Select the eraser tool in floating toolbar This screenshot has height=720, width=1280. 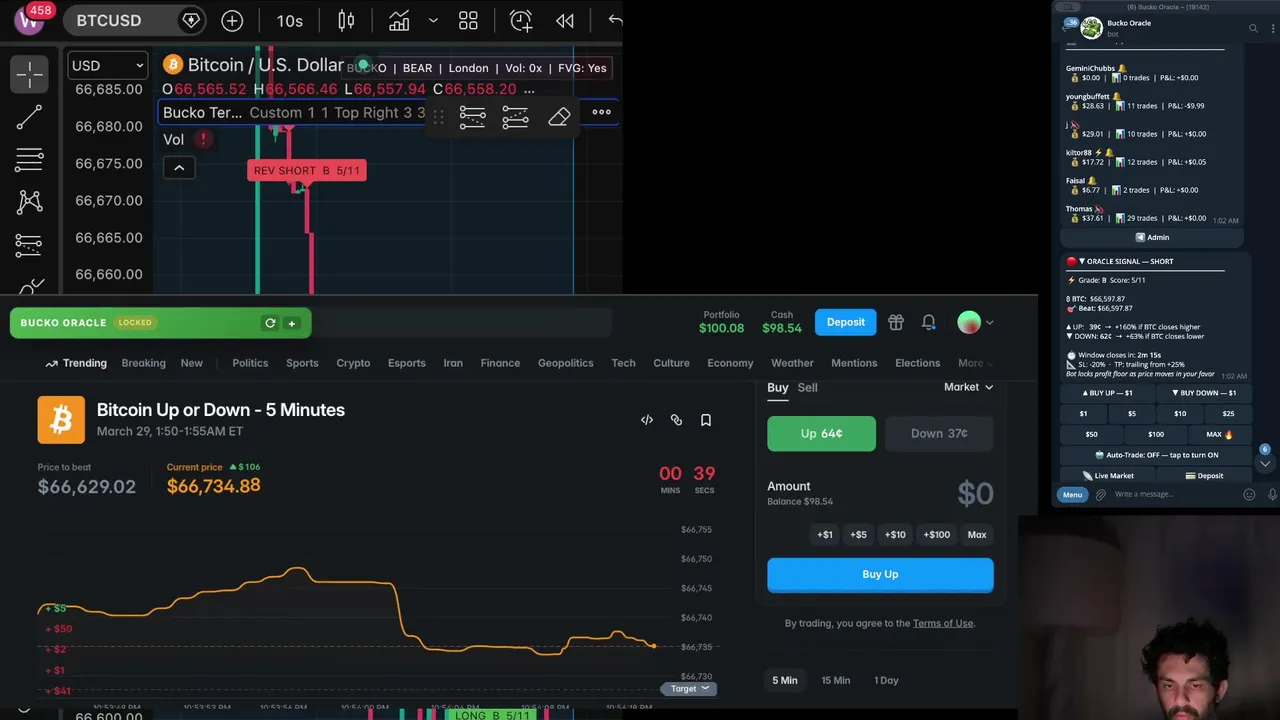559,116
